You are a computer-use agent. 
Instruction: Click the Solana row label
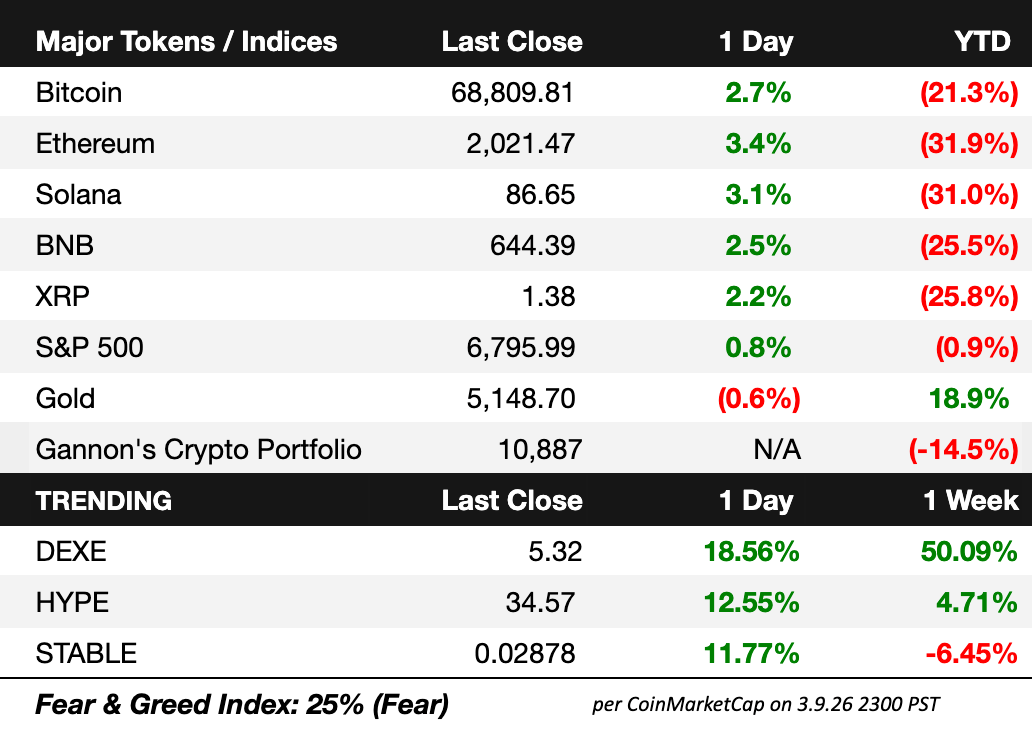(x=78, y=194)
